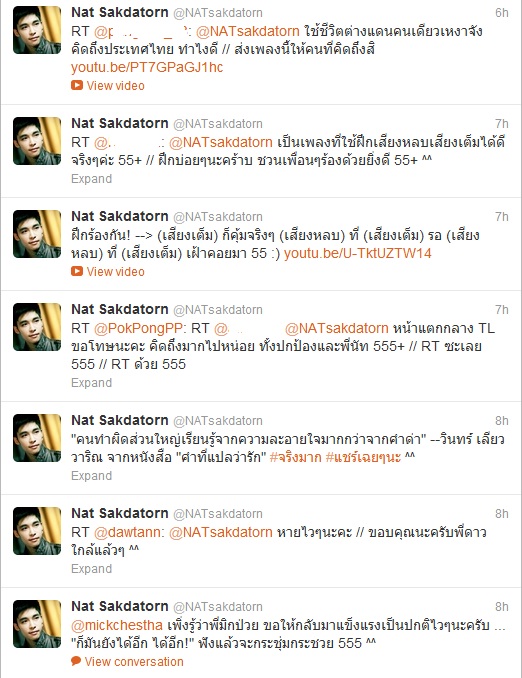
Task: Click @NATsakdatorn mention in the first tweet
Action: (x=247, y=32)
